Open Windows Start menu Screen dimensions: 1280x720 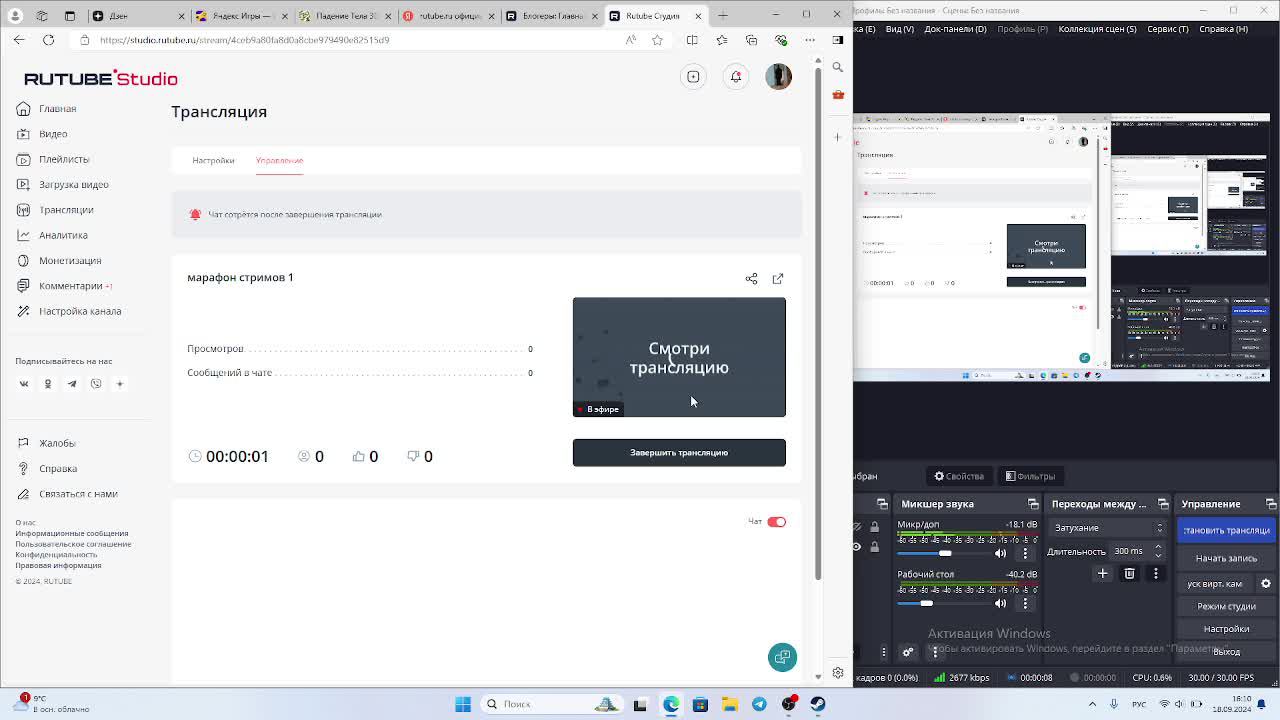coord(463,704)
